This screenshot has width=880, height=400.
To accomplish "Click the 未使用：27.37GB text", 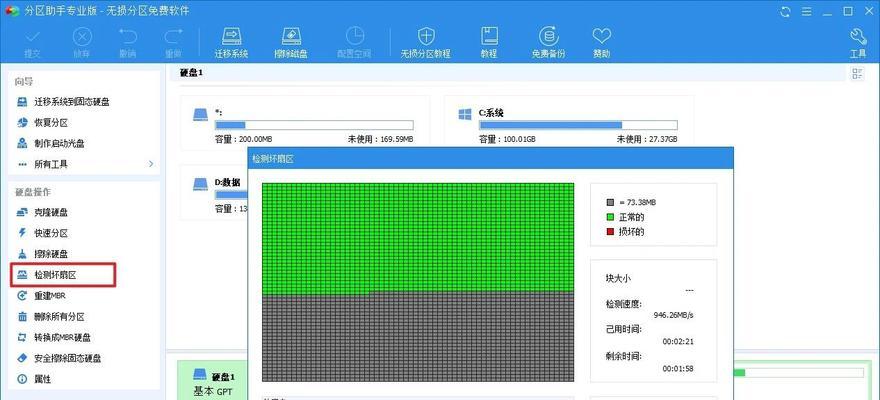I will (x=647, y=139).
